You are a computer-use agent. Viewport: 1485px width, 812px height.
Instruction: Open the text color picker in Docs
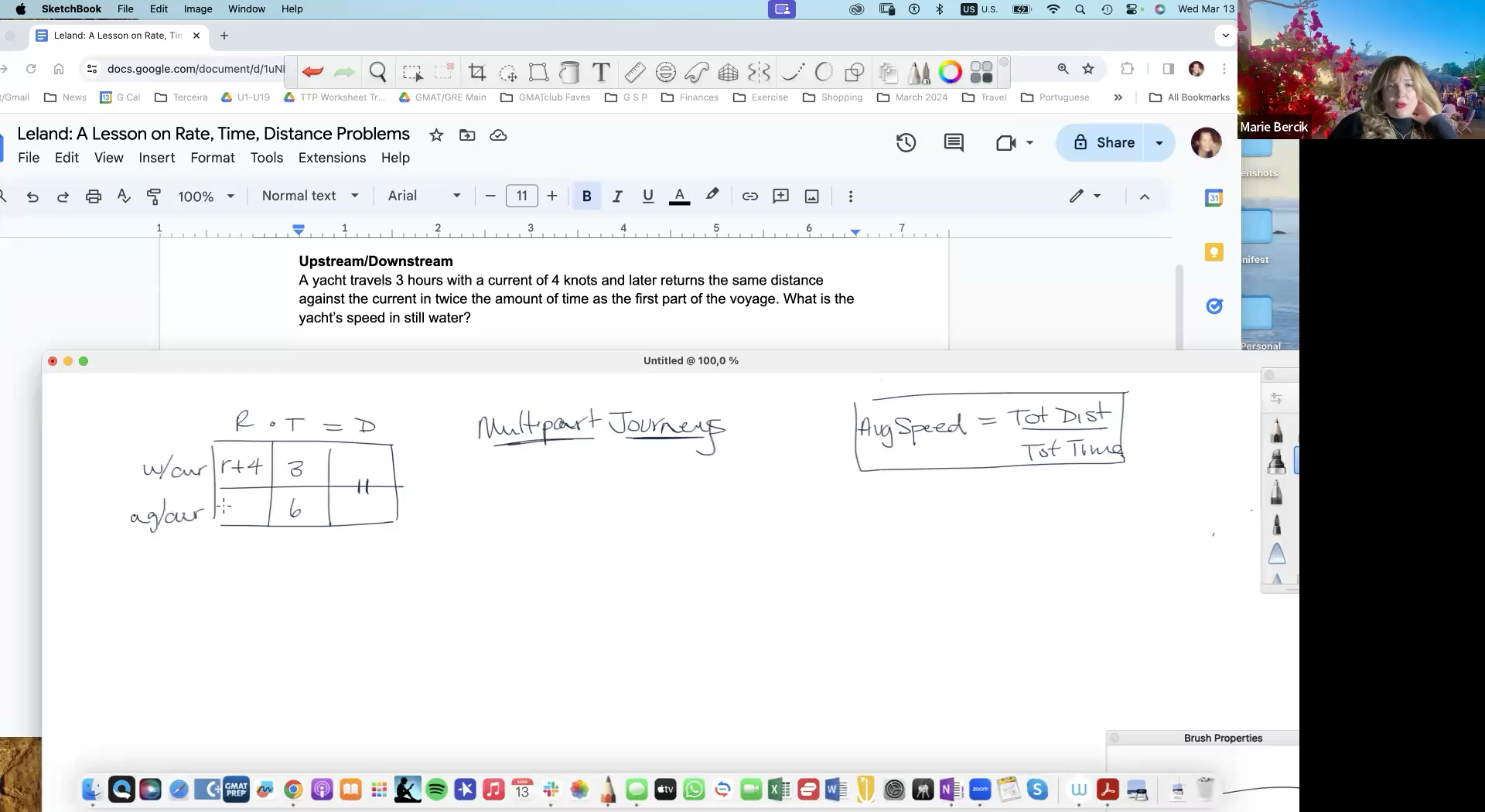(x=679, y=196)
